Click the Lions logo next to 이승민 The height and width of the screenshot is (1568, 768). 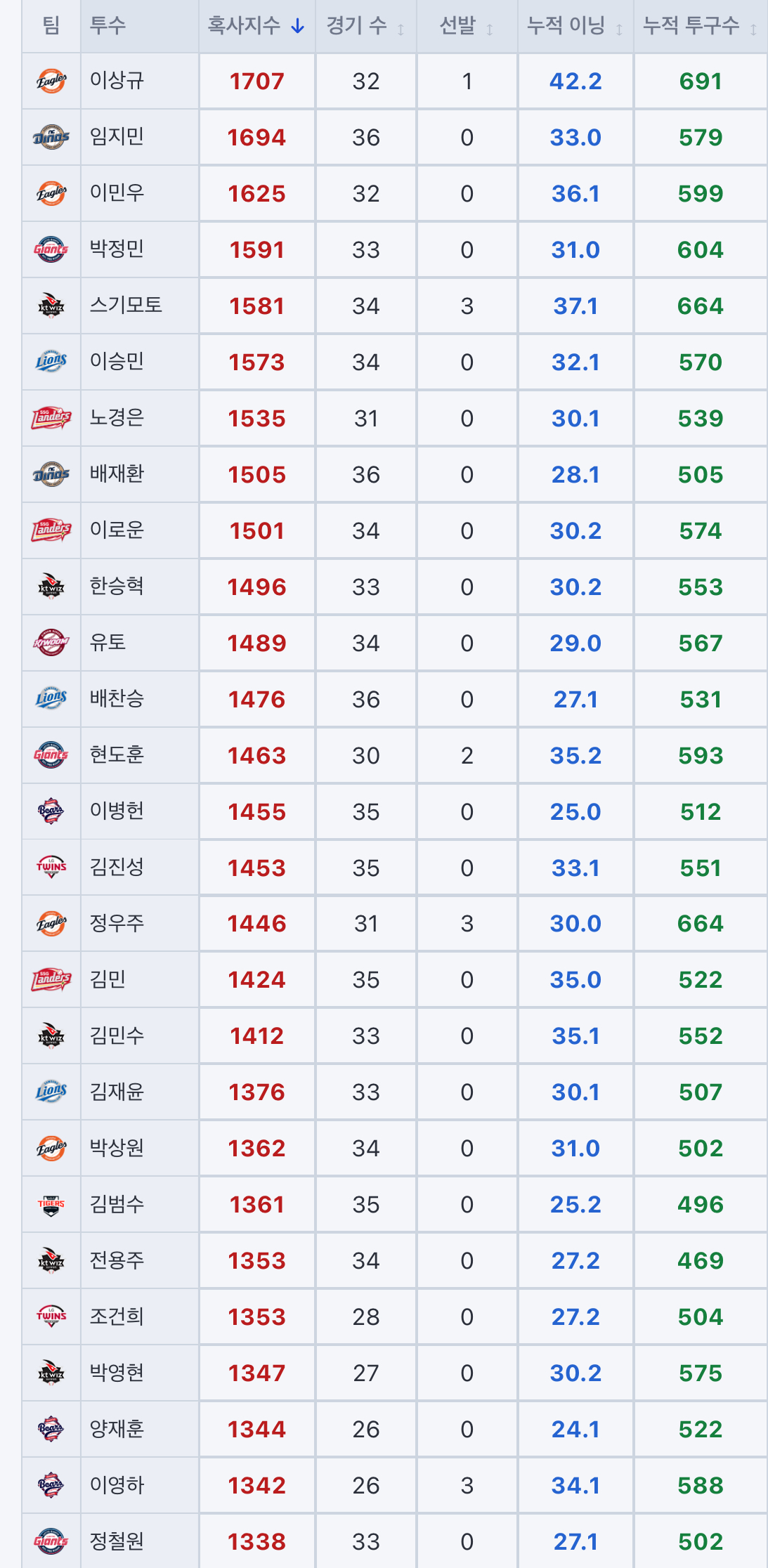click(51, 362)
